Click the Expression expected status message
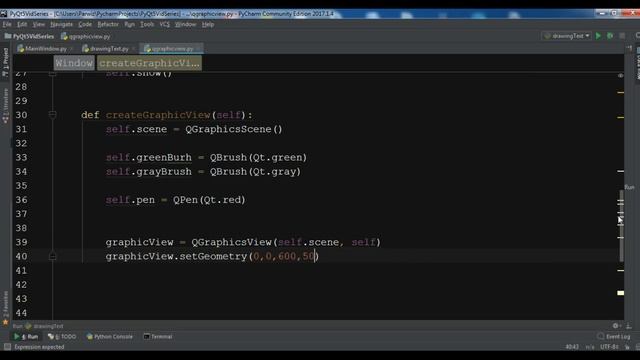This screenshot has width=640, height=360. coord(39,347)
